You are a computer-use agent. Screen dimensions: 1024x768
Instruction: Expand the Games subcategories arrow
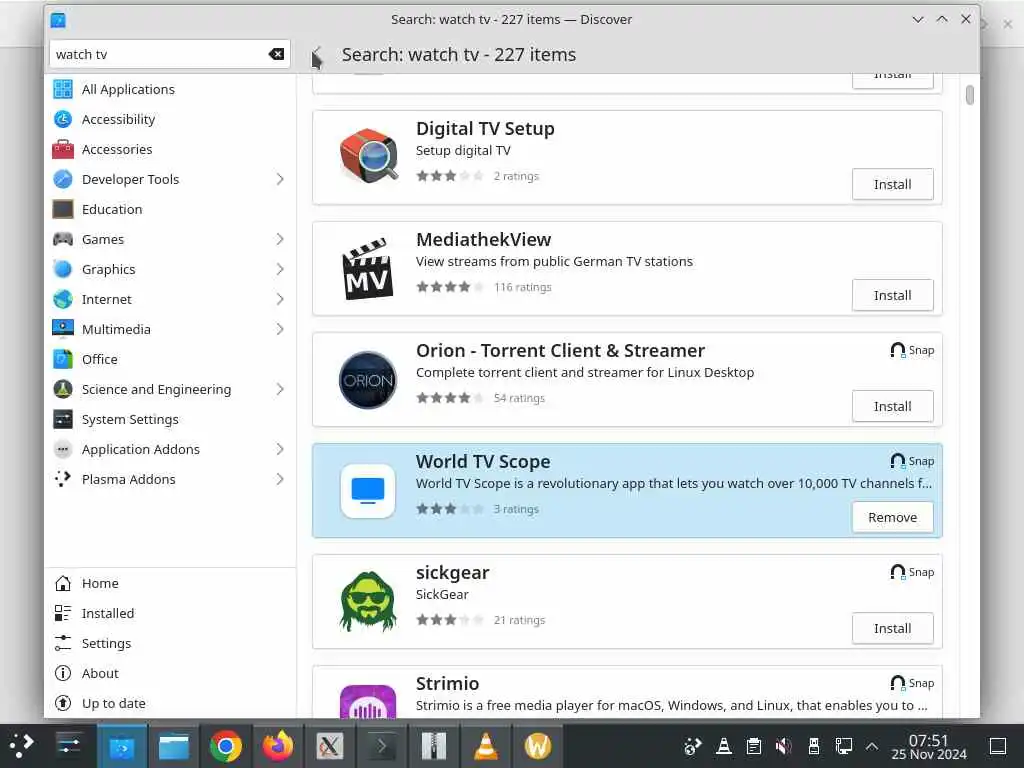tap(280, 239)
